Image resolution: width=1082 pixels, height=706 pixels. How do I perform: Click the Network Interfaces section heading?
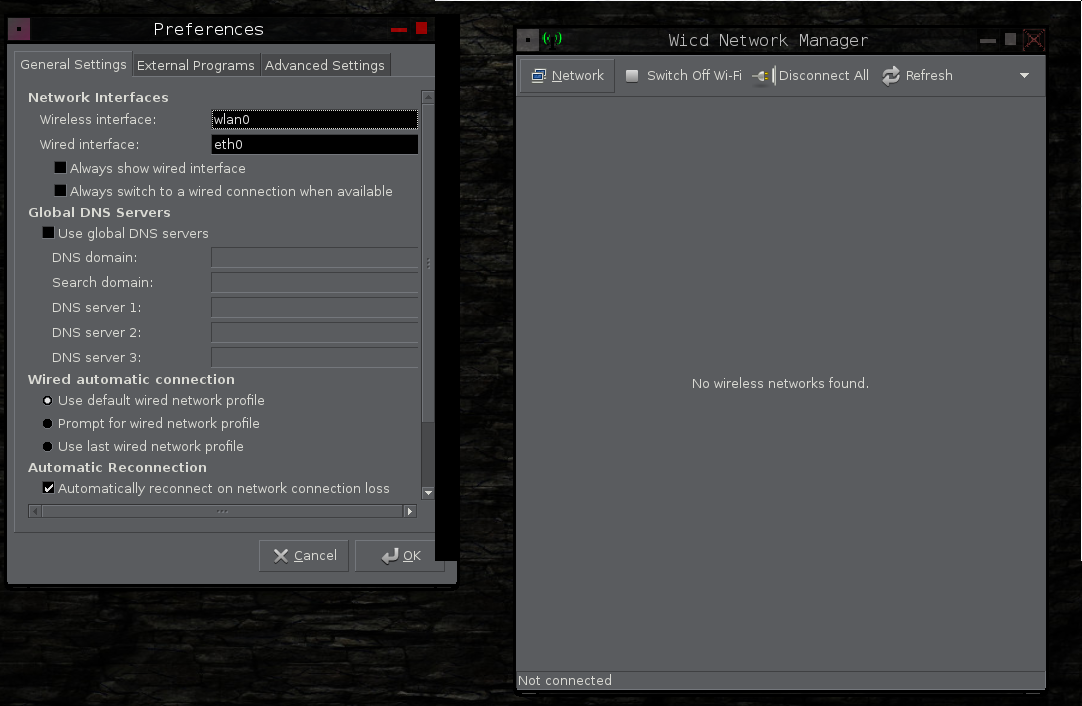click(x=98, y=97)
